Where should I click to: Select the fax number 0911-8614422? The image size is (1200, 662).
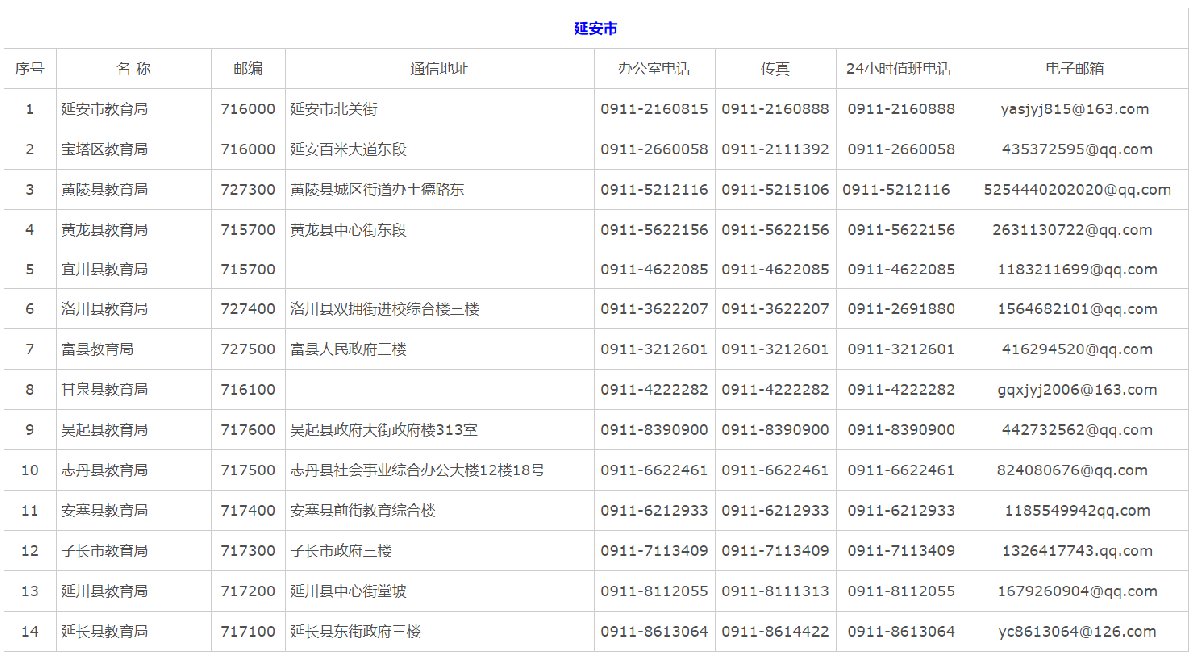click(x=775, y=632)
